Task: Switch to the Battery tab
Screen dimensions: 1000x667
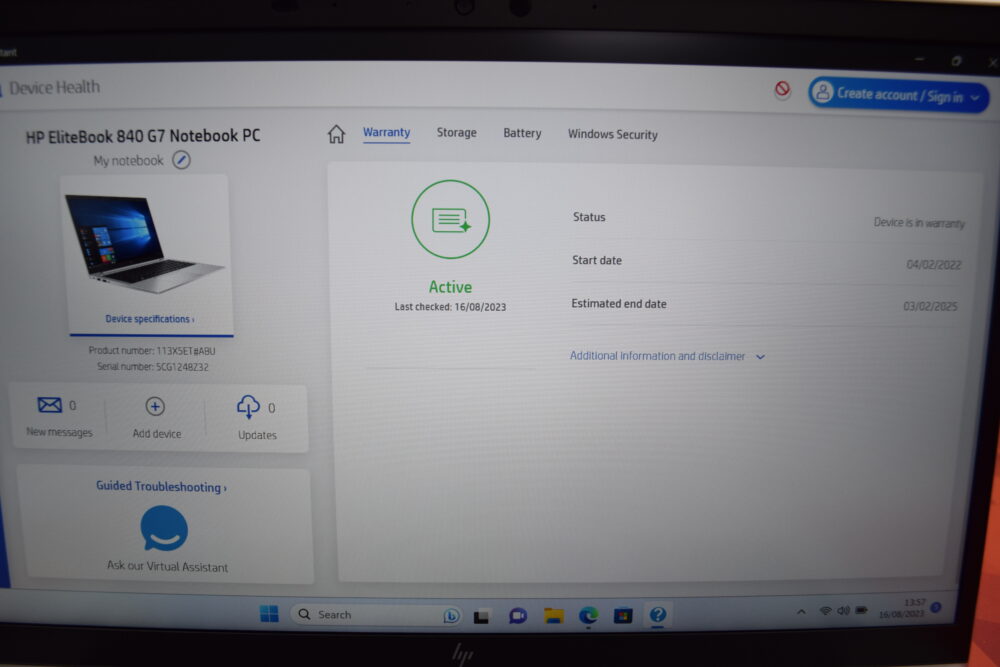Action: click(522, 133)
